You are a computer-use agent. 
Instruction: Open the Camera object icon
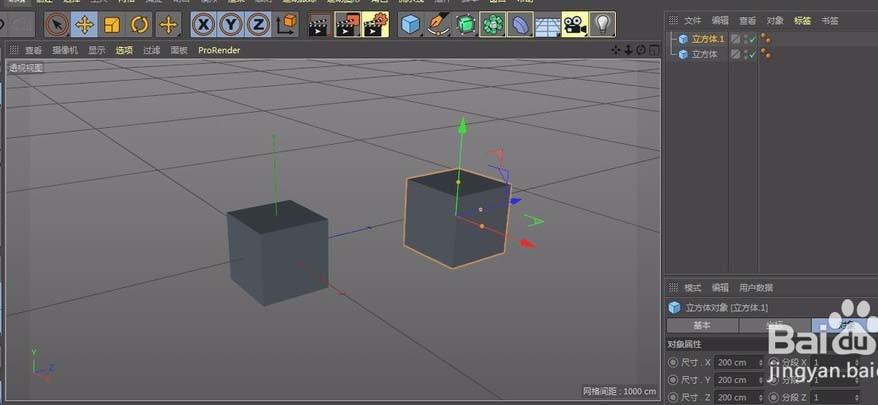click(x=574, y=24)
